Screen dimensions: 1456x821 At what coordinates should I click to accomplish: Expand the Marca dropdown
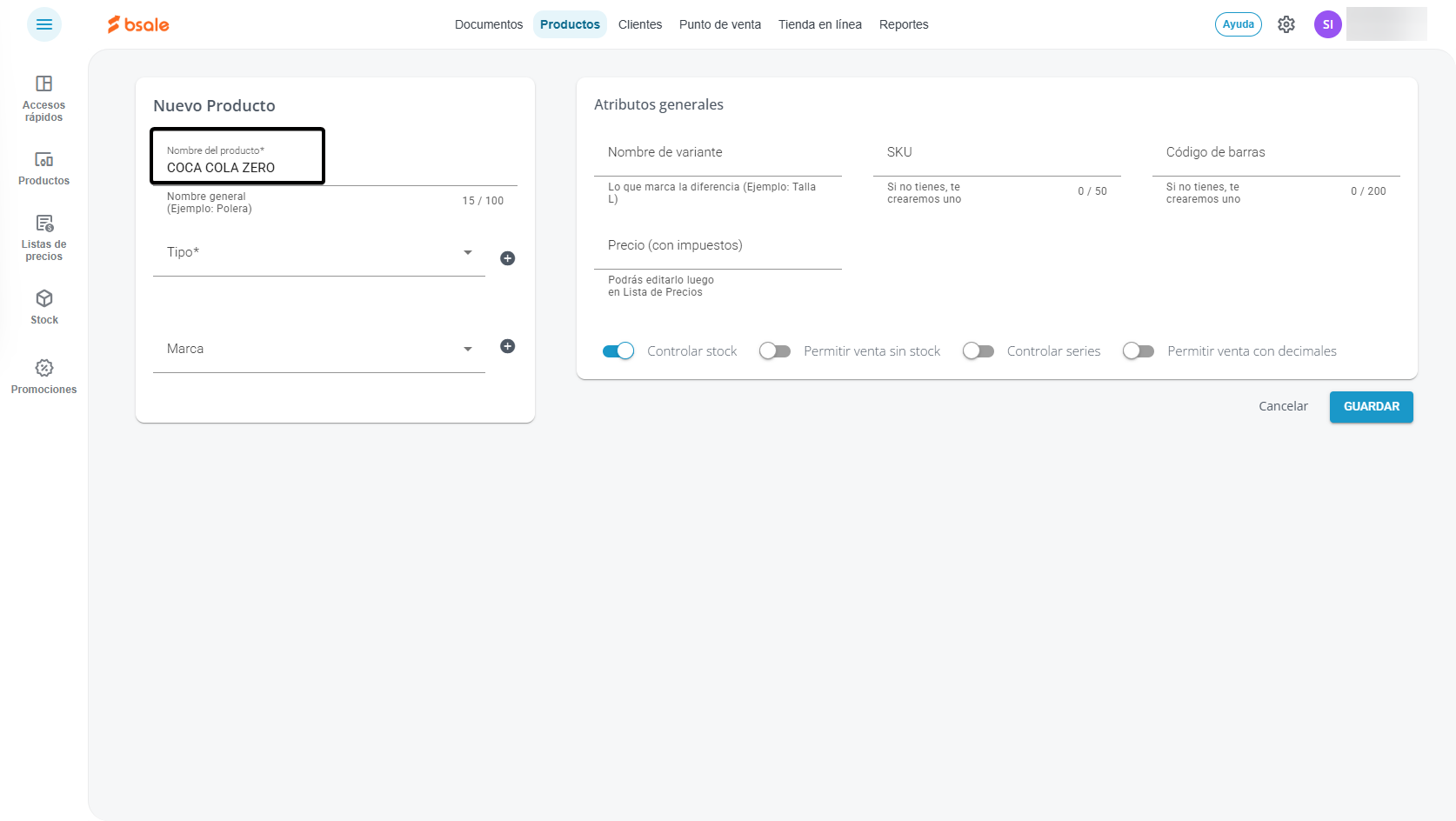pos(319,350)
